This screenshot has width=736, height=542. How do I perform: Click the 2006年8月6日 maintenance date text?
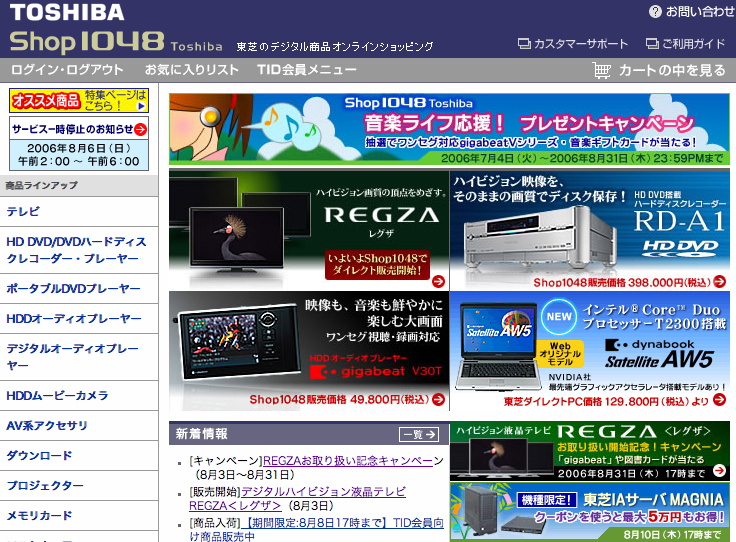(x=78, y=148)
